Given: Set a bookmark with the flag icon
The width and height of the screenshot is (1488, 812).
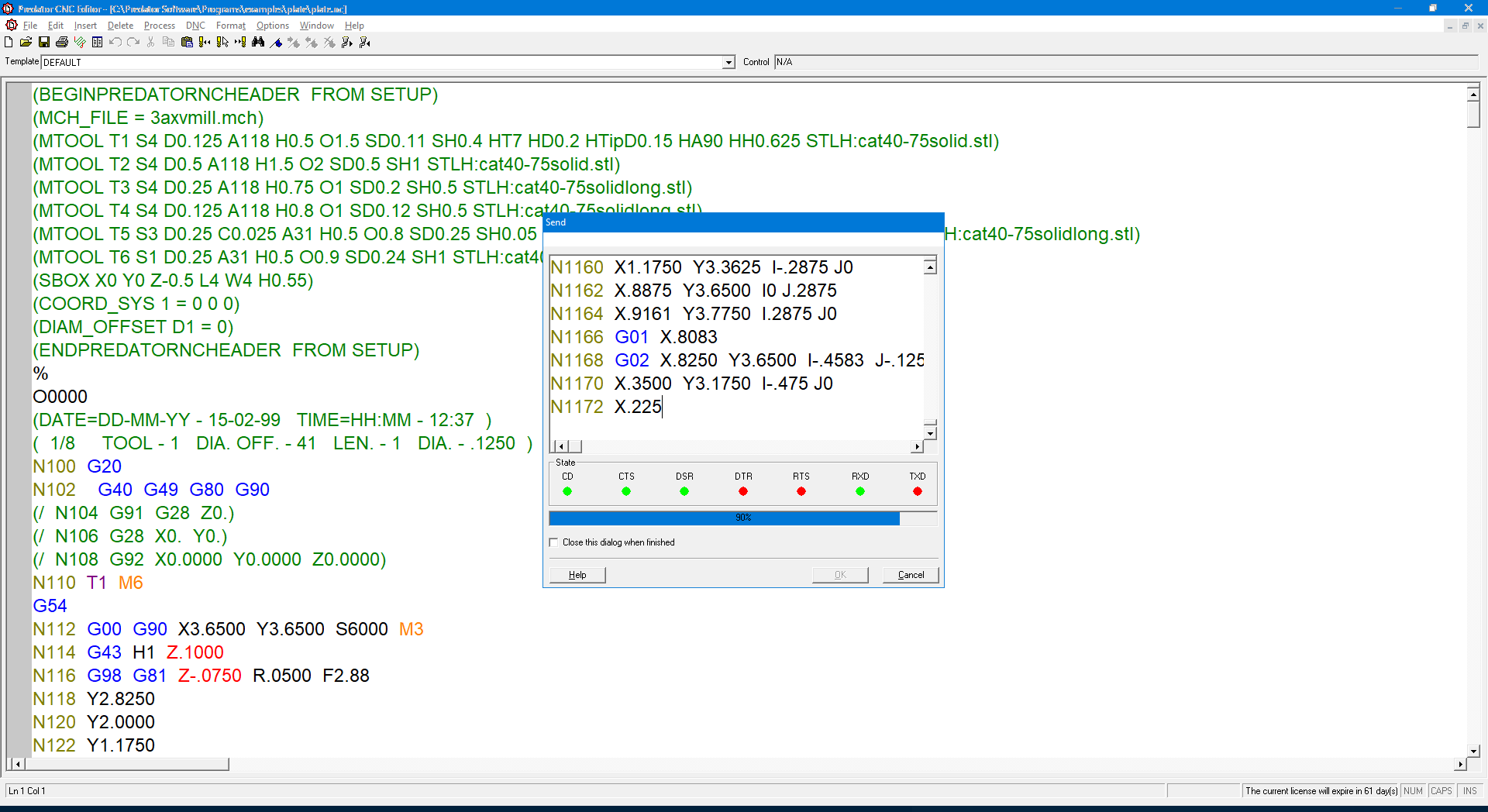Looking at the screenshot, I should (277, 43).
